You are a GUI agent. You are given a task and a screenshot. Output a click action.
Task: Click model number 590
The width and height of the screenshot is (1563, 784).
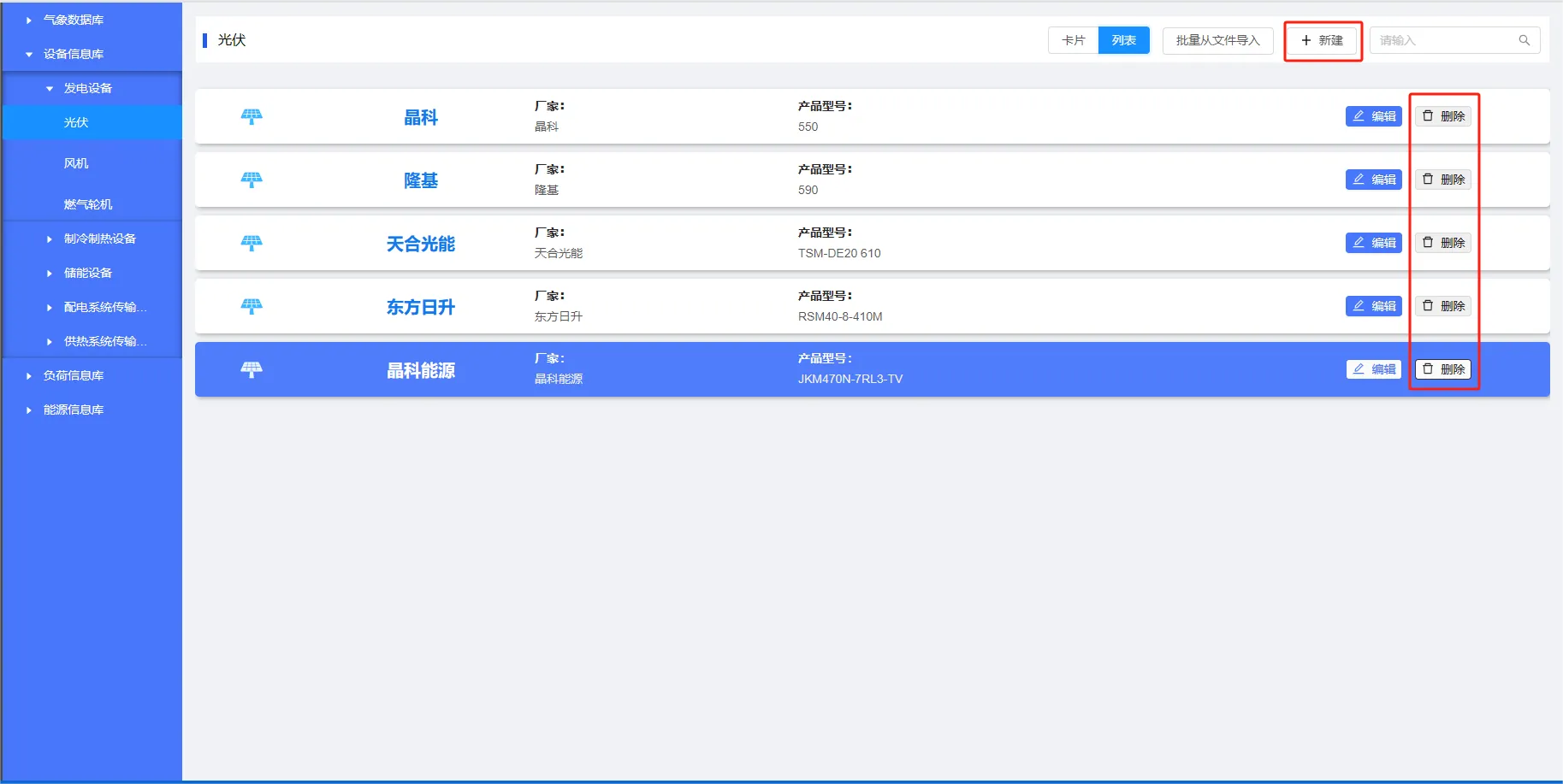pyautogui.click(x=808, y=190)
